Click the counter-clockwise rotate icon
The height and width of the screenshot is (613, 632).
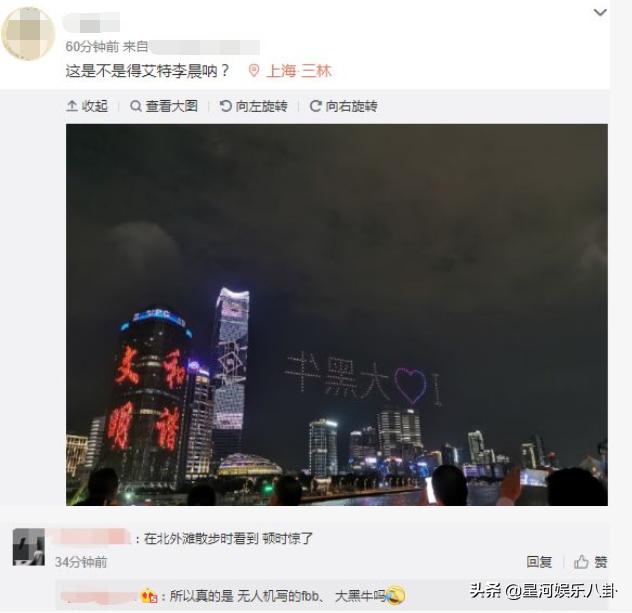click(x=225, y=106)
